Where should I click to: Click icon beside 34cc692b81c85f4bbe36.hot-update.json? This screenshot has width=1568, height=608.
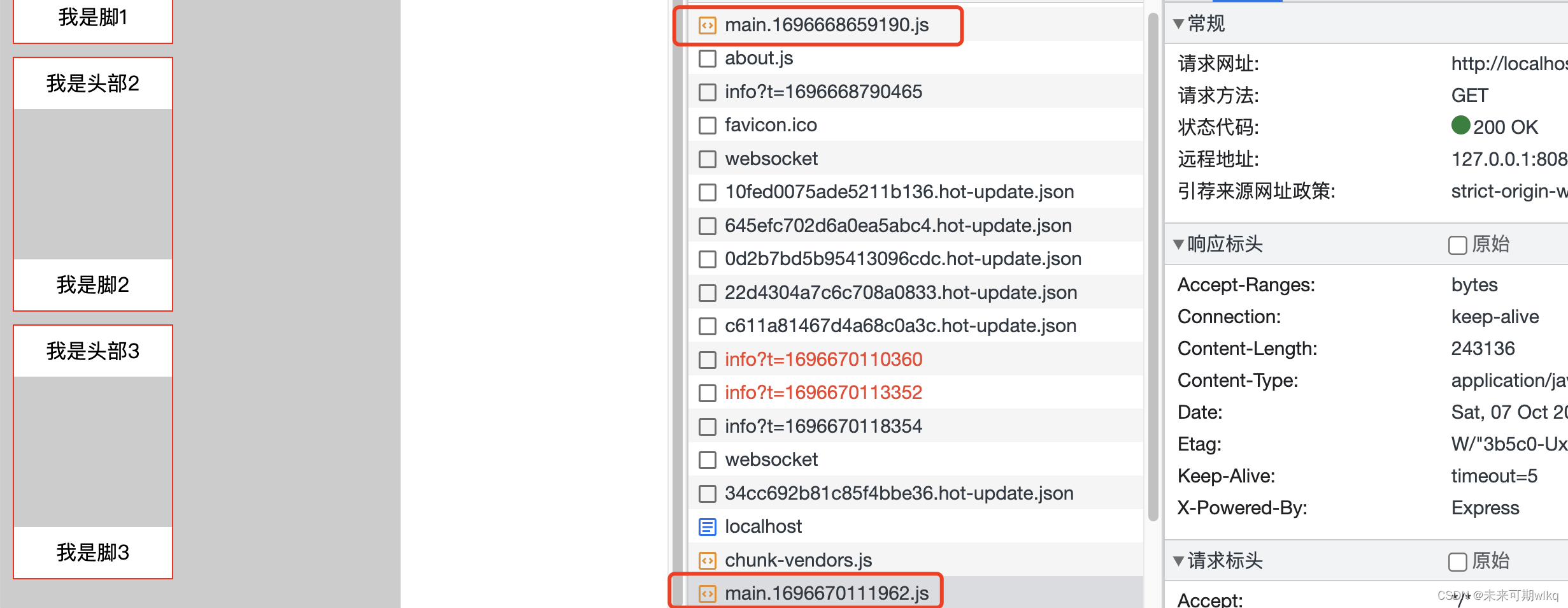coord(708,494)
